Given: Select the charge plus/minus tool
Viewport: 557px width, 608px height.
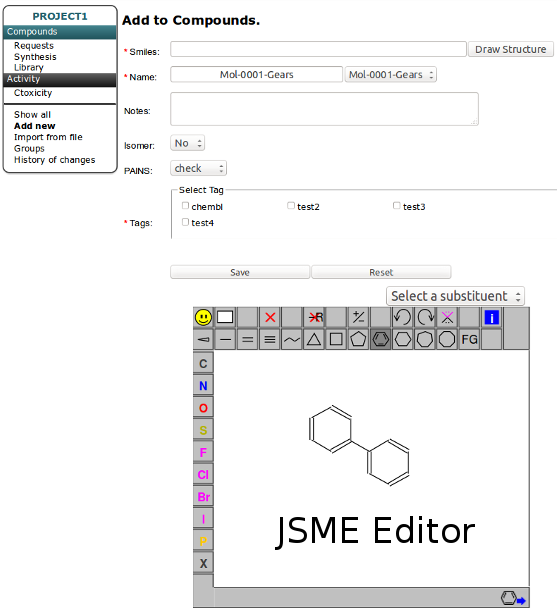Looking at the screenshot, I should [x=358, y=318].
